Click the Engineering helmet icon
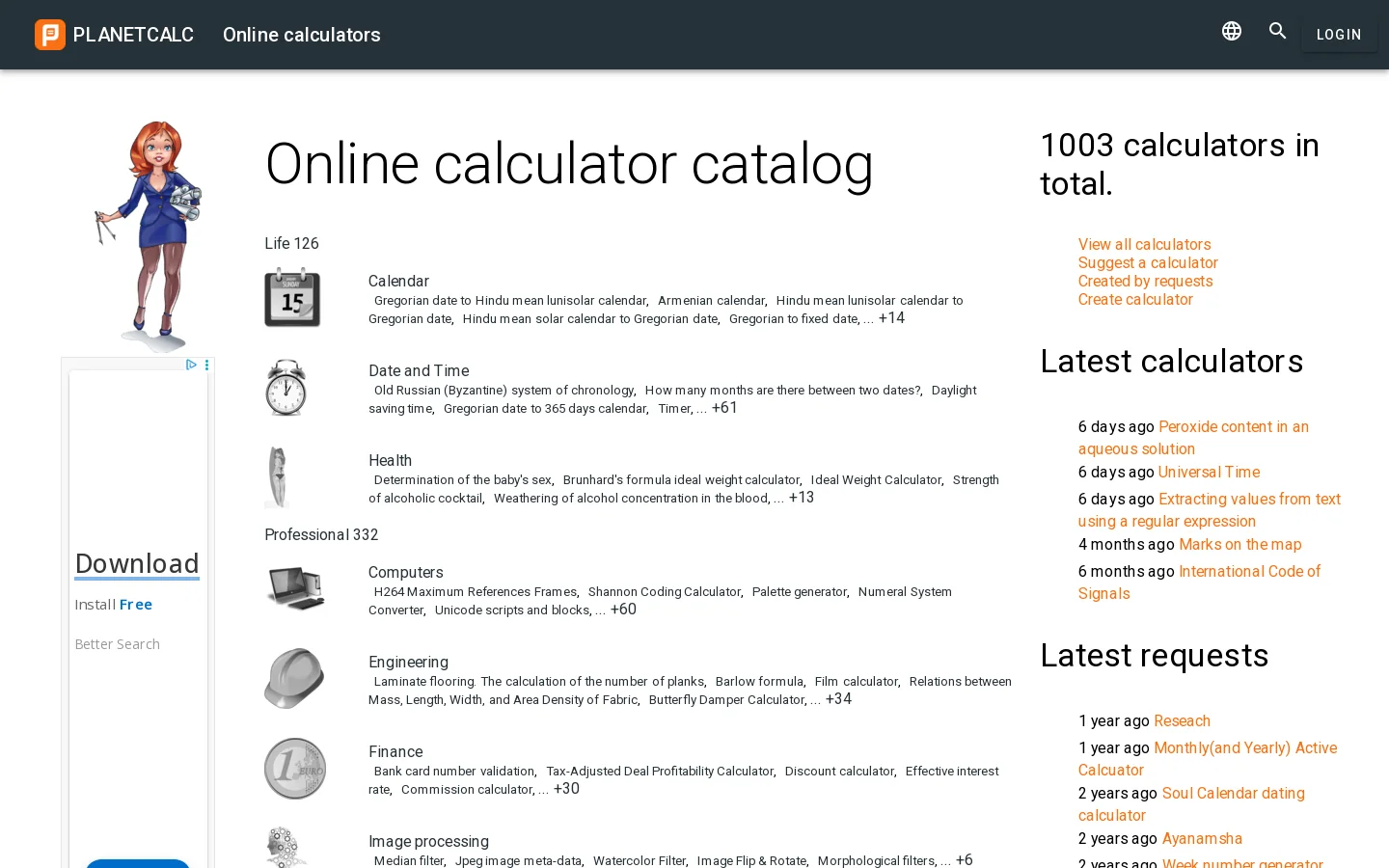The height and width of the screenshot is (868, 1389). [x=295, y=678]
